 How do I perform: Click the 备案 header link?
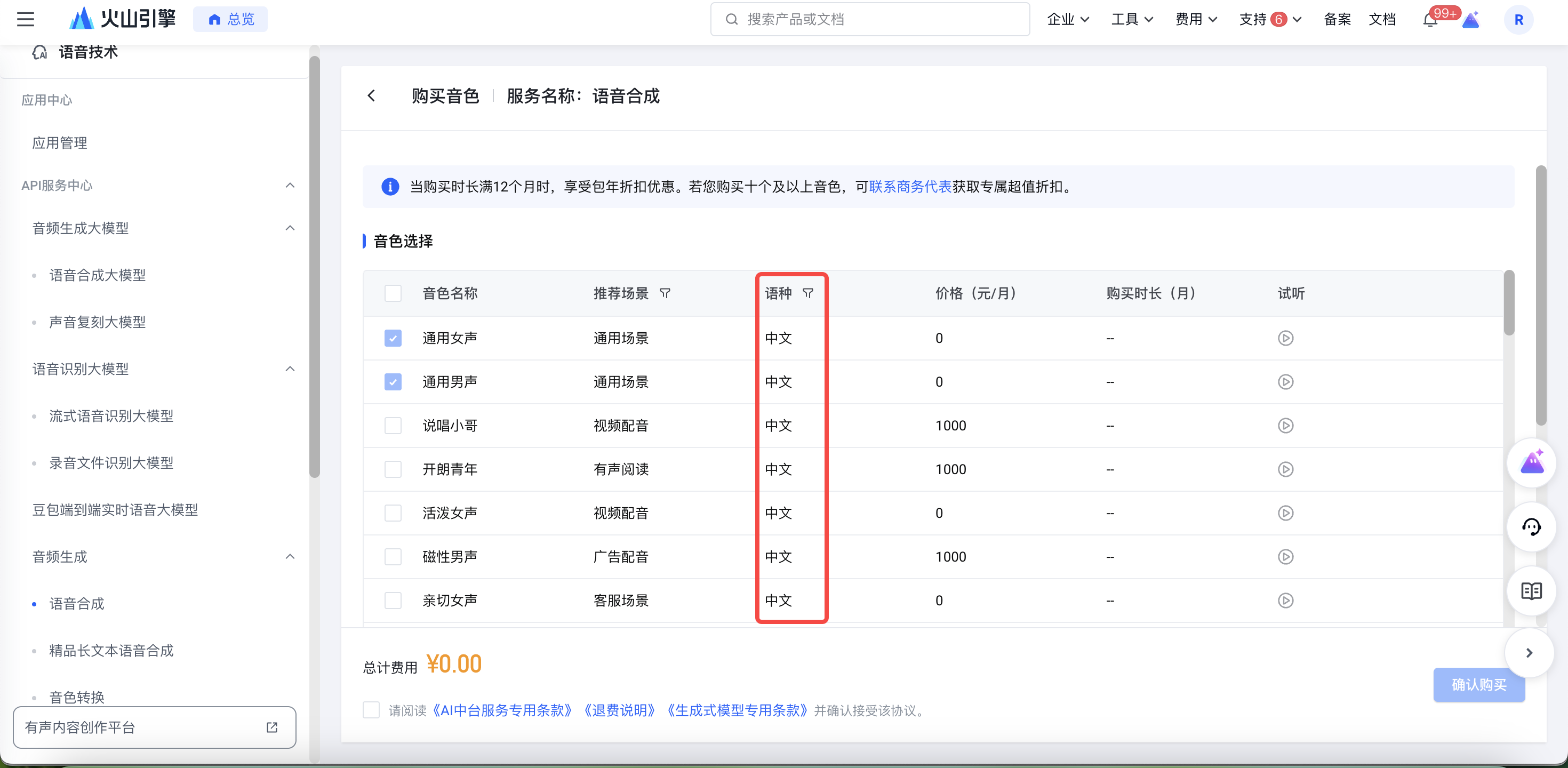pyautogui.click(x=1337, y=20)
